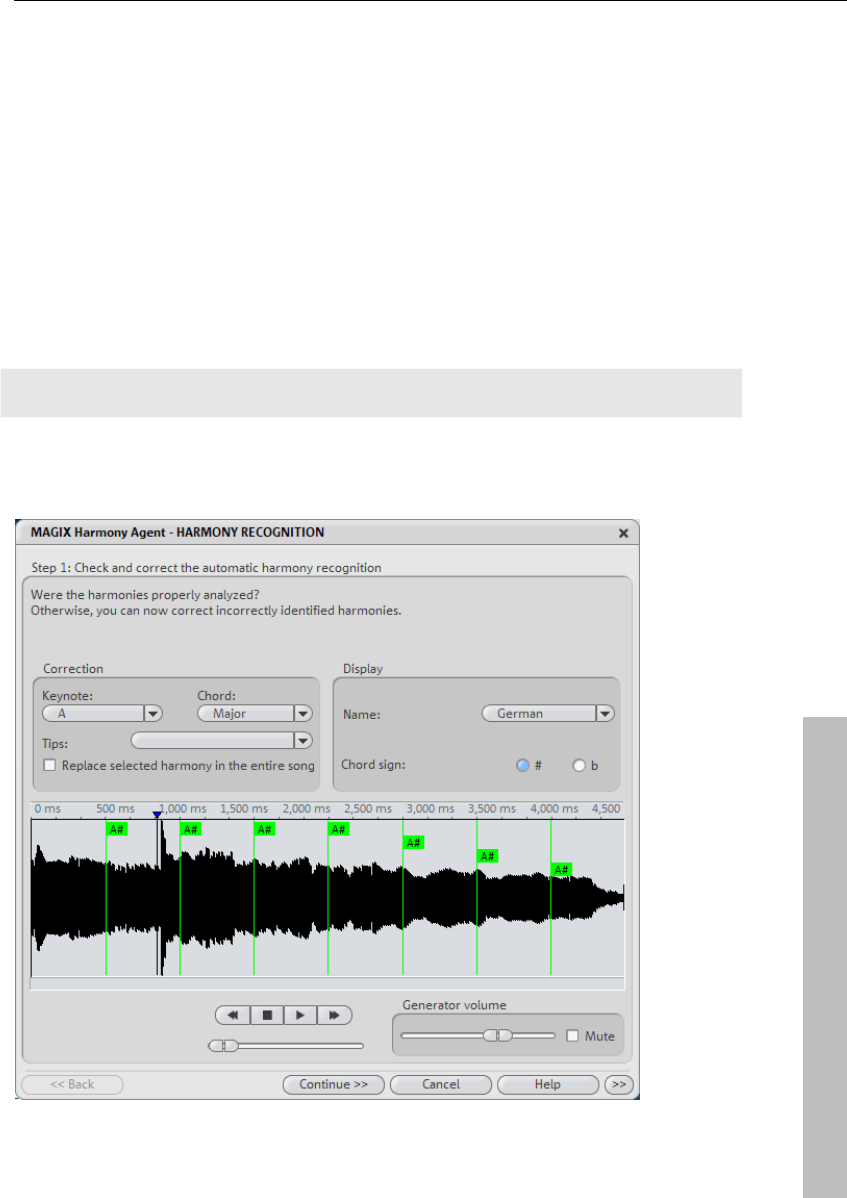The width and height of the screenshot is (847, 1198).
Task: Click the fast forward button
Action: point(335,1015)
